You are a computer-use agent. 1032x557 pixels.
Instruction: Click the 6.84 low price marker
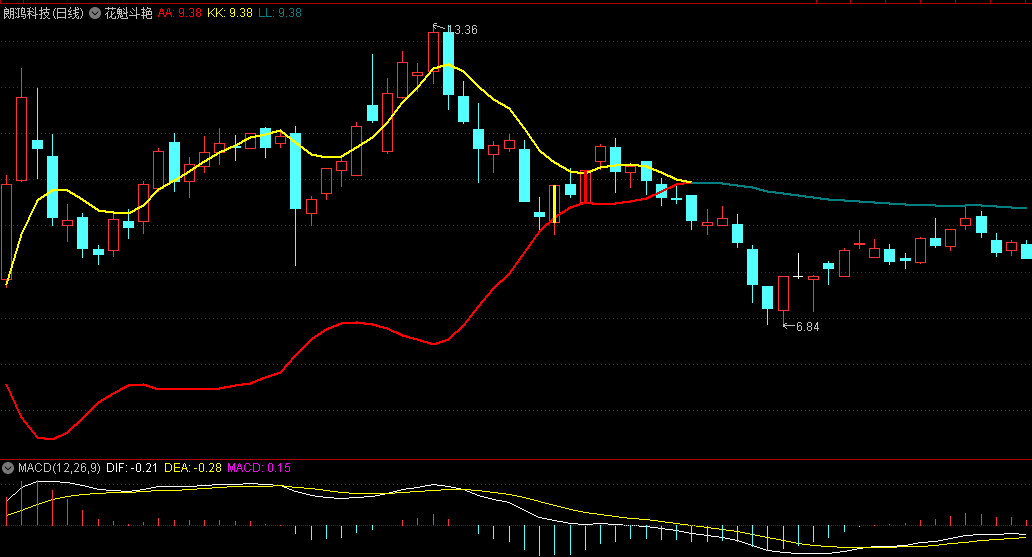pyautogui.click(x=807, y=327)
